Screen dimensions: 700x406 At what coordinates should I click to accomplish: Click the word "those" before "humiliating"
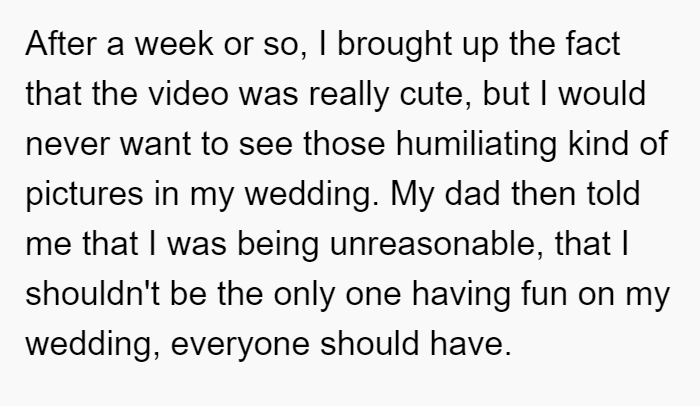(x=344, y=144)
